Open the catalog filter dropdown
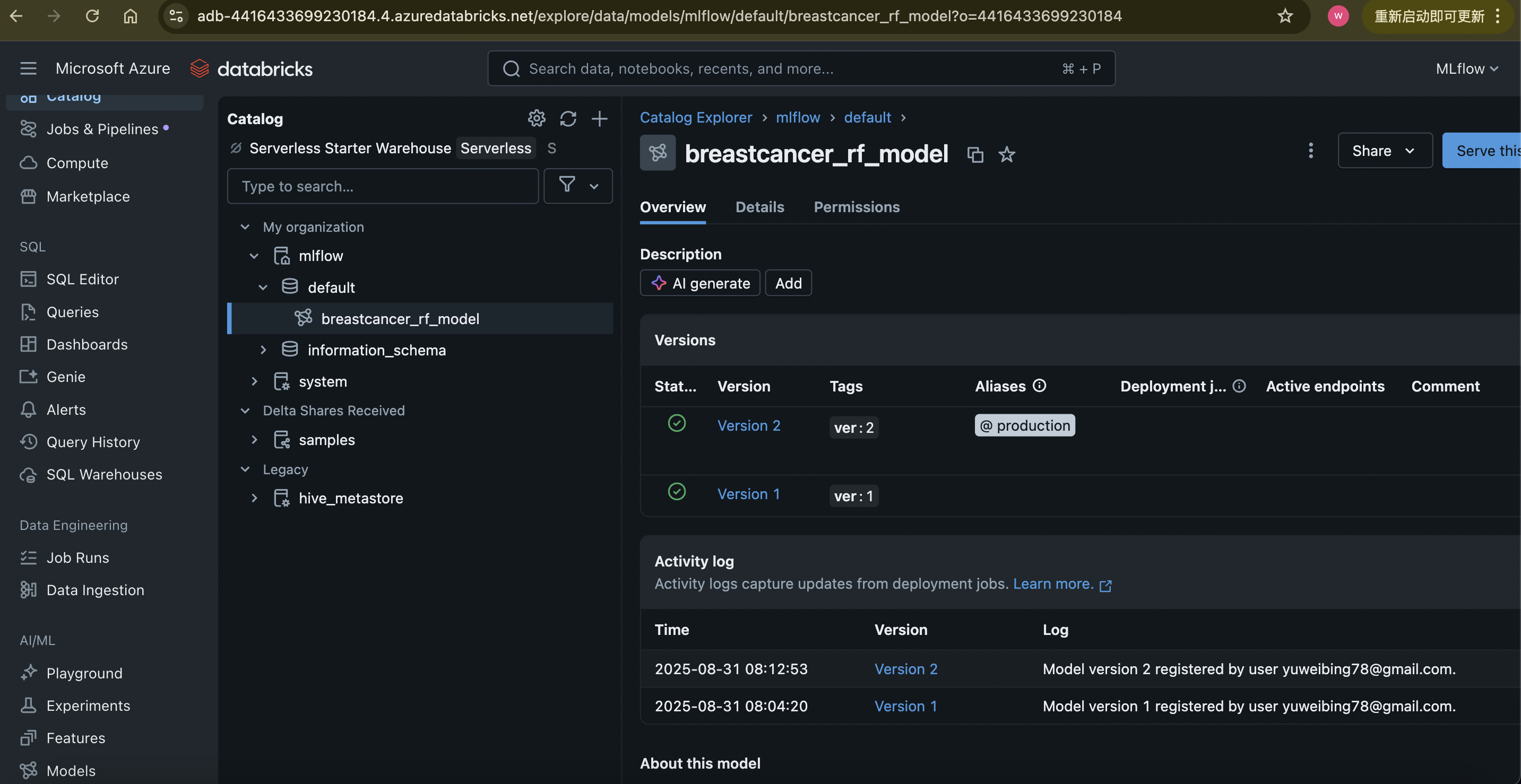This screenshot has width=1521, height=784. tap(578, 186)
